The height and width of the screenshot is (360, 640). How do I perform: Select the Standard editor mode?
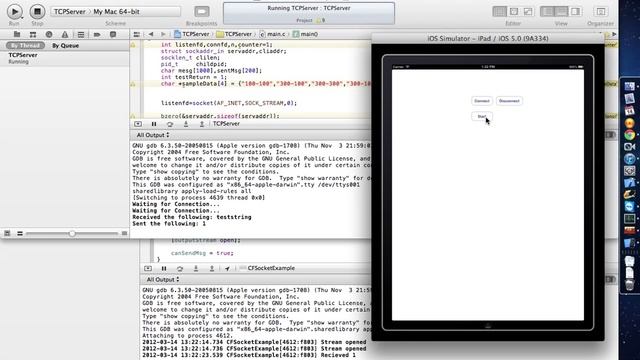499,11
